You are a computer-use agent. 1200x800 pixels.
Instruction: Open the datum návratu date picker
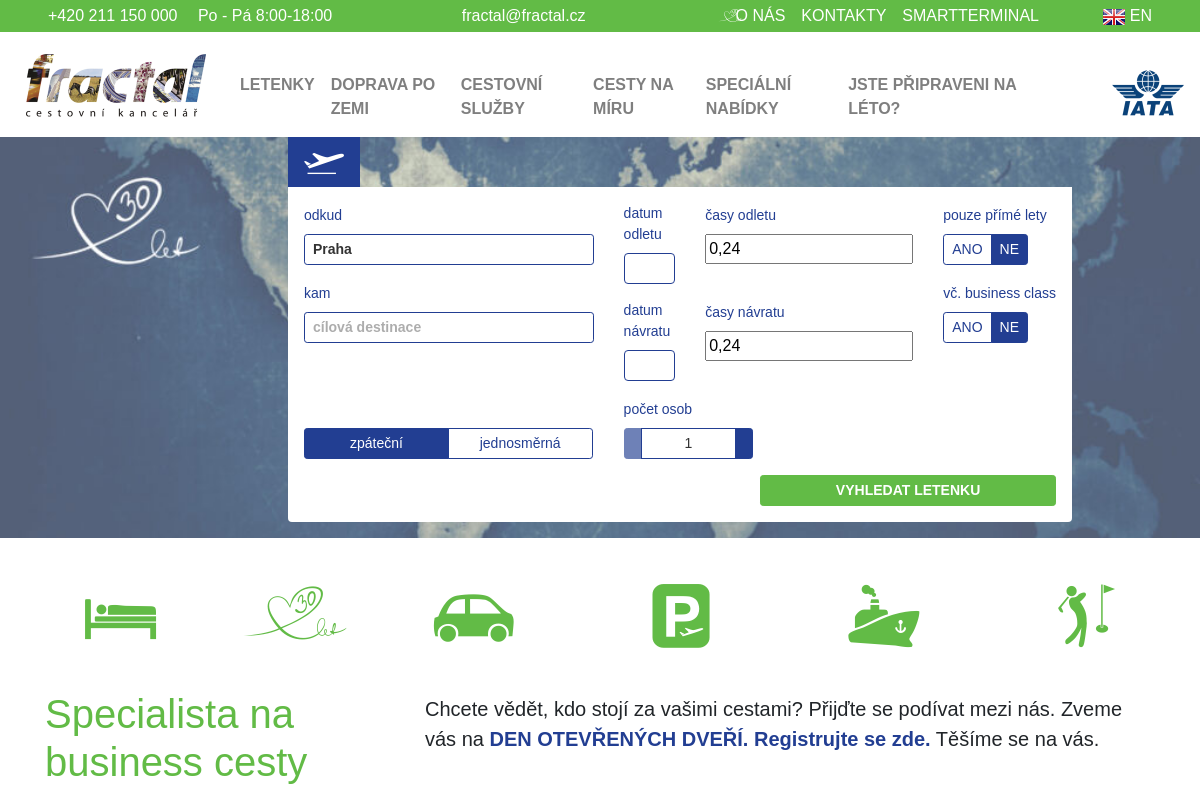pos(649,365)
